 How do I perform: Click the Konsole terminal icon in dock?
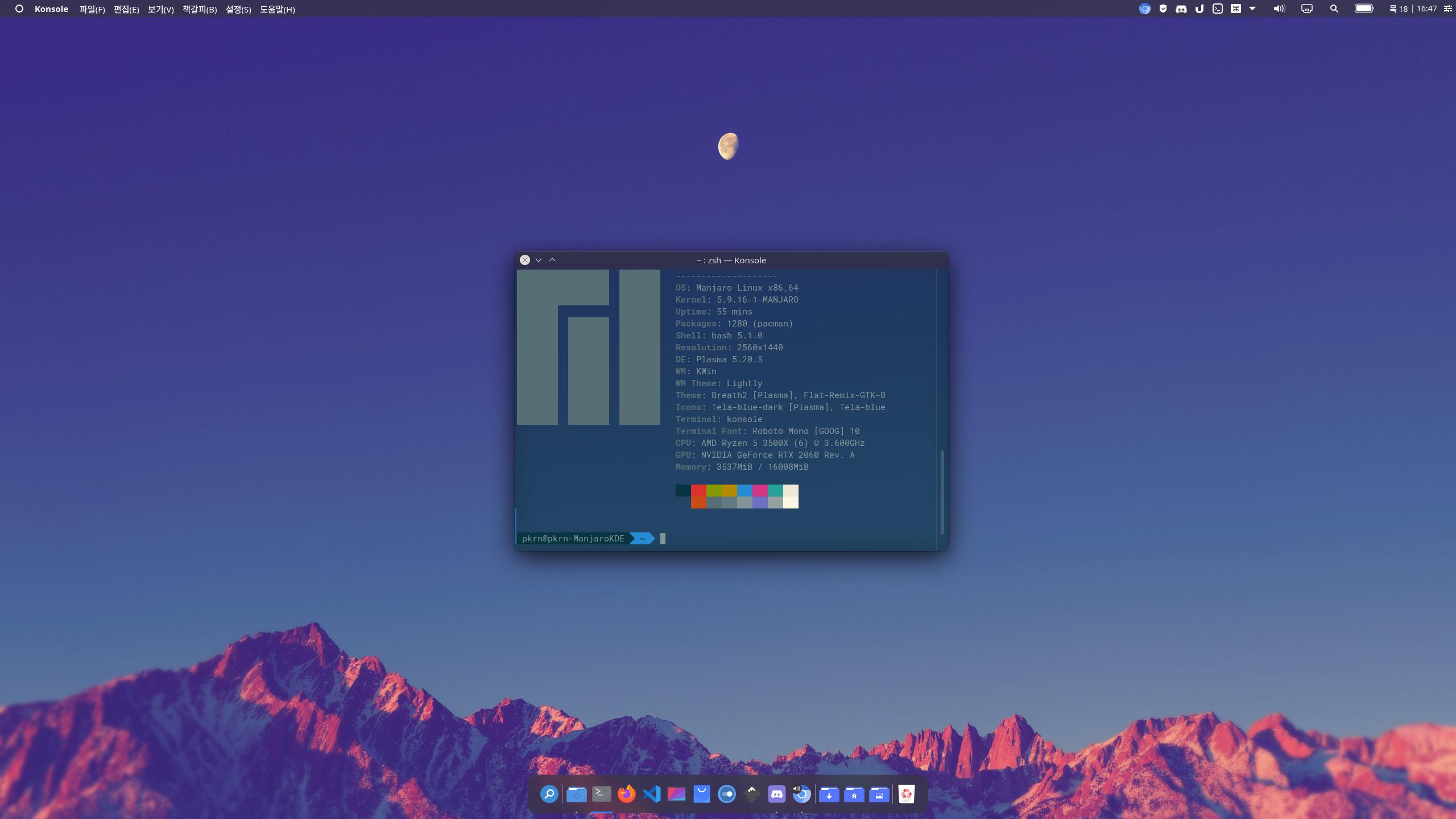coord(601,793)
